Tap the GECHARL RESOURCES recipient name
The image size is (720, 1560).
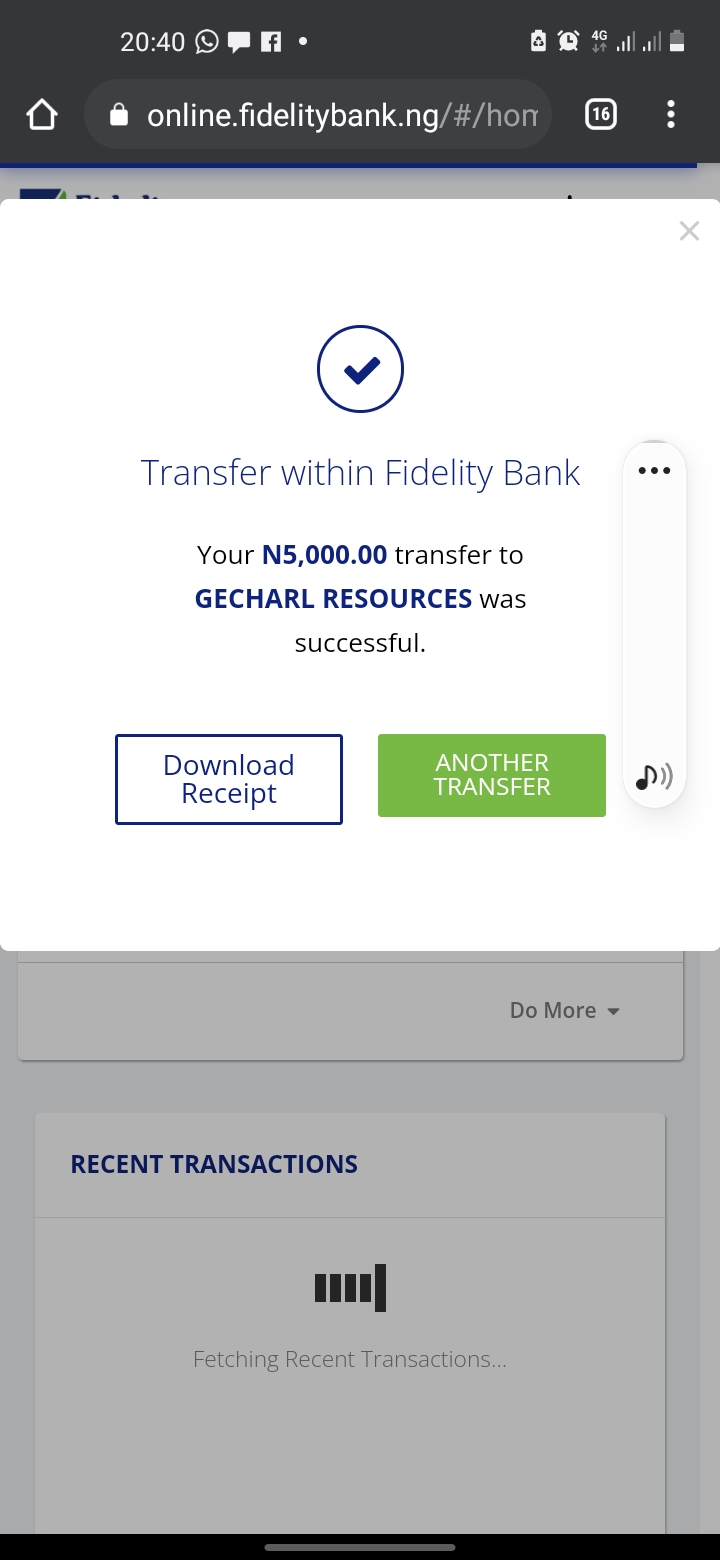(333, 599)
